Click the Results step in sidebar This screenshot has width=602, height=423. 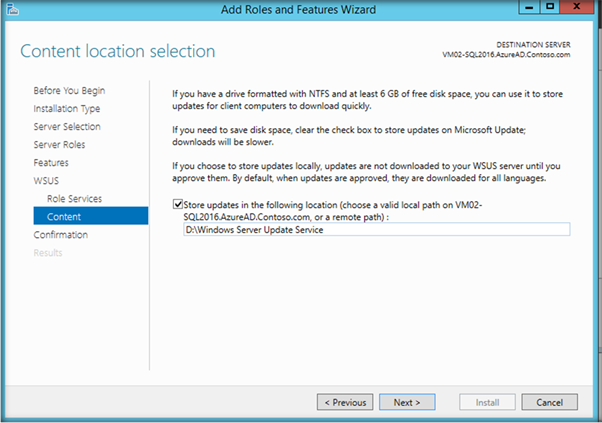point(48,253)
